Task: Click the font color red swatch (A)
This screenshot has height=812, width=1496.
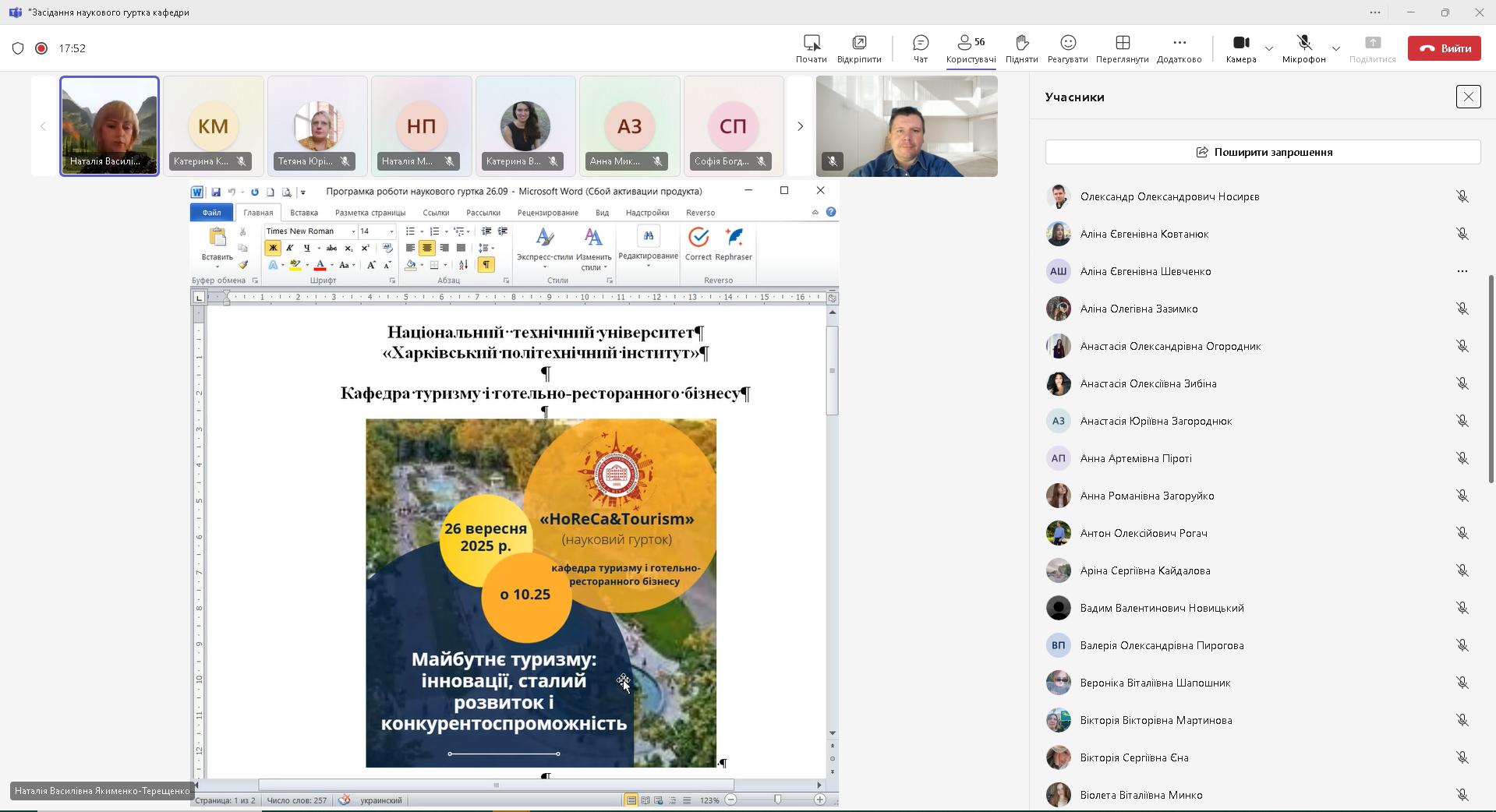Action: pos(320,265)
